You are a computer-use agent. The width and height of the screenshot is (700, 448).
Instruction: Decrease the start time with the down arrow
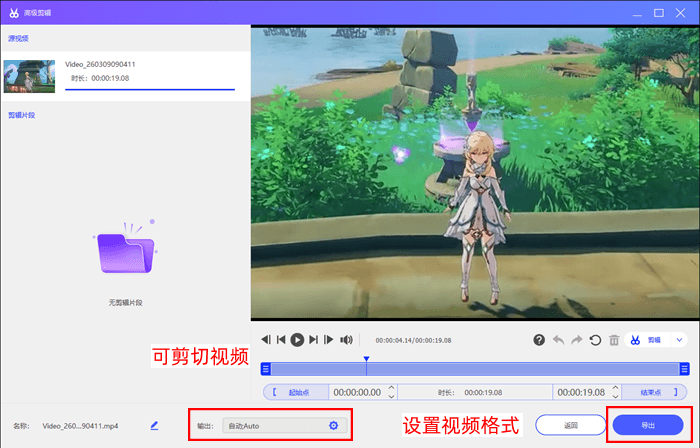pyautogui.click(x=392, y=396)
